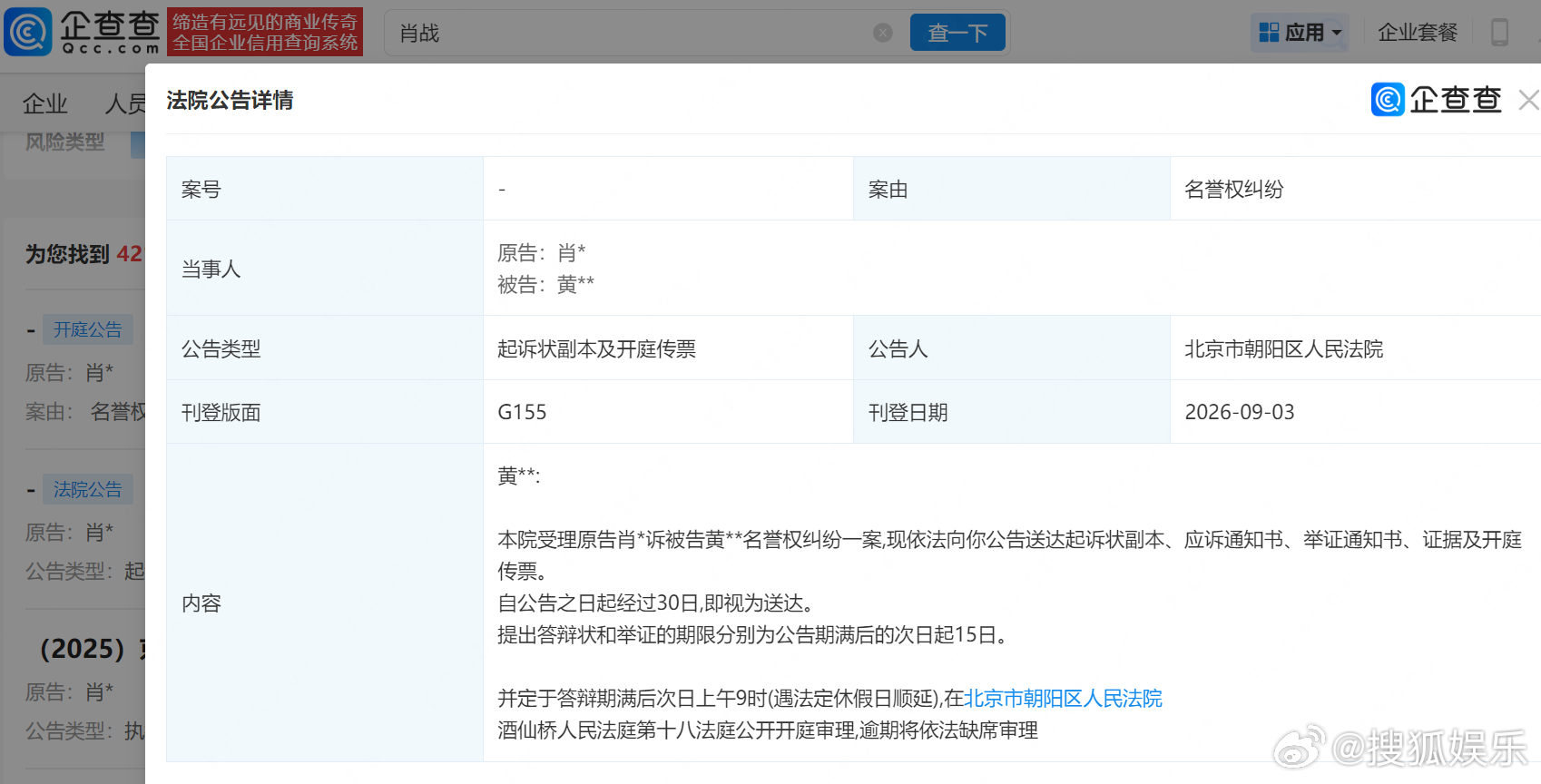Screen dimensions: 1541x784
Task: Open the 企业套餐 menu item
Action: coord(1417,33)
